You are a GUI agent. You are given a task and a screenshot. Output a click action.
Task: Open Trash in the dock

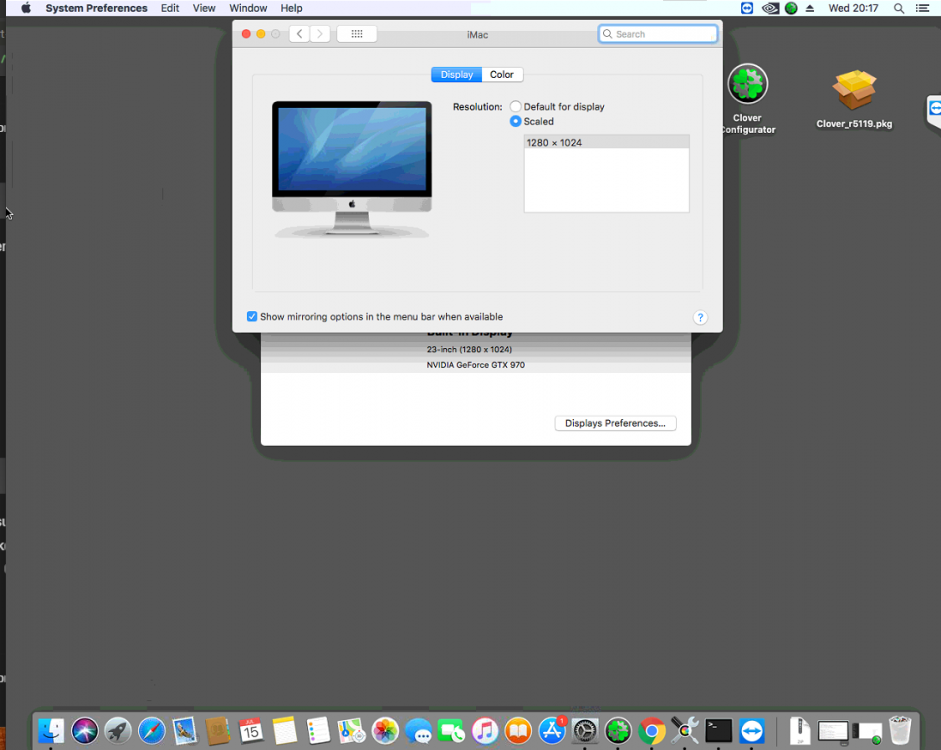(x=900, y=730)
